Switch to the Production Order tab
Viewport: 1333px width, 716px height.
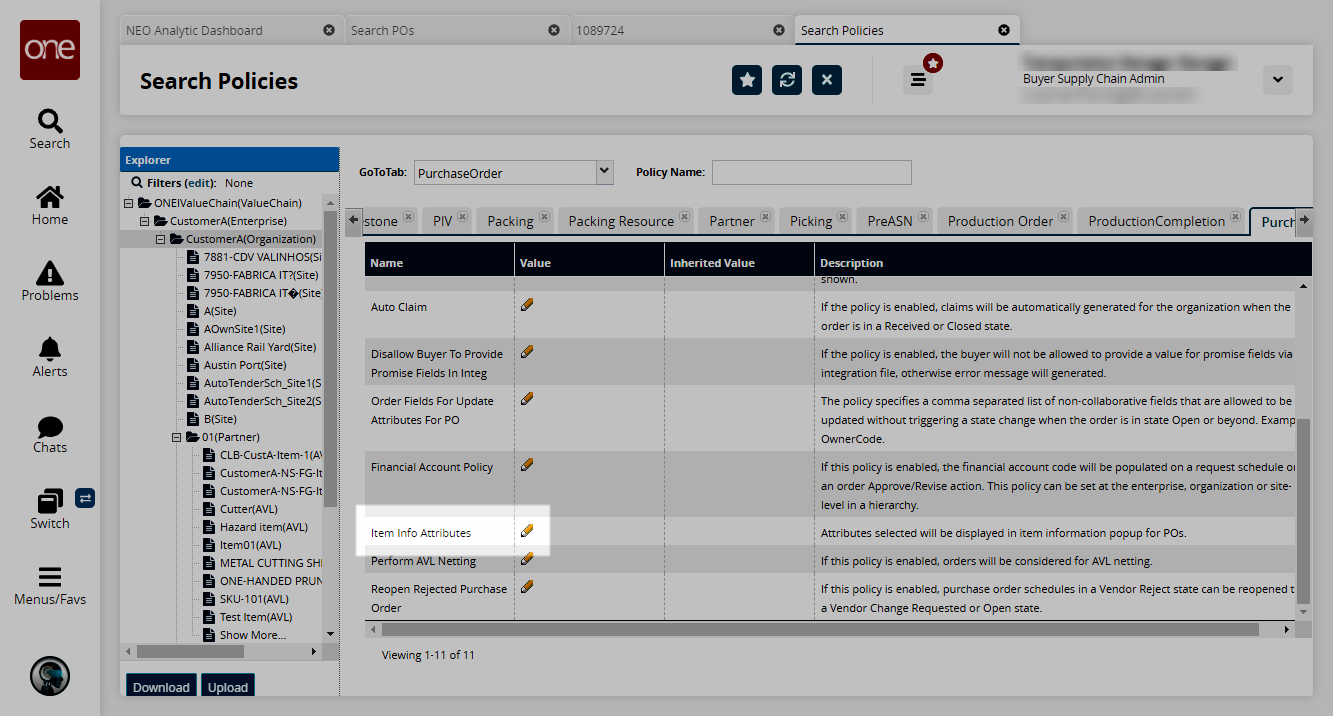pos(1000,221)
